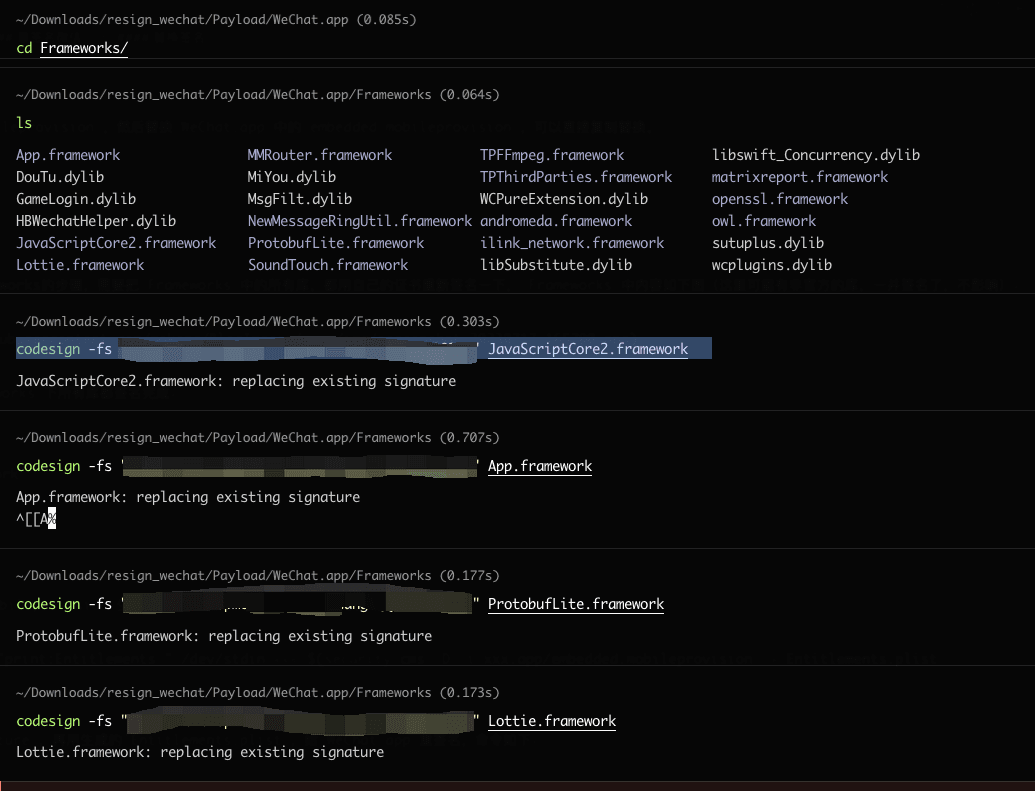The image size is (1035, 791).
Task: Click App.framework in the ls listing
Action: coord(68,155)
